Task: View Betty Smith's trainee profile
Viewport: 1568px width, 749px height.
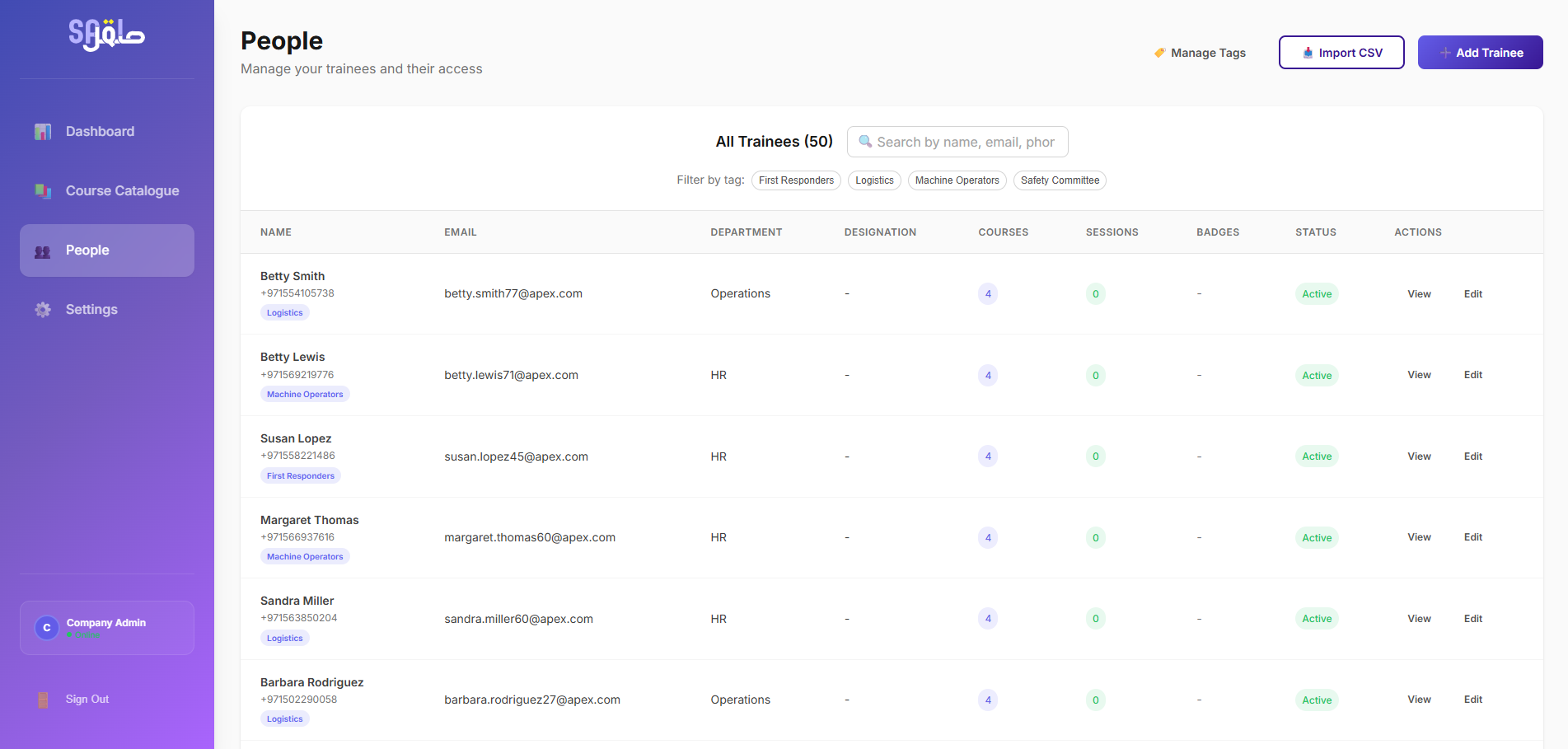Action: click(1419, 294)
